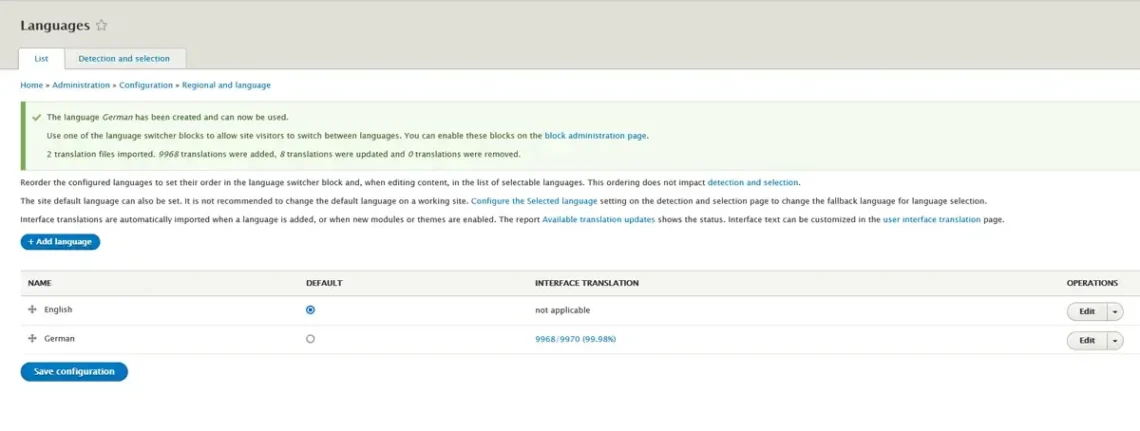Grab the drag handle for English row
The image size is (1140, 431).
pyautogui.click(x=32, y=310)
